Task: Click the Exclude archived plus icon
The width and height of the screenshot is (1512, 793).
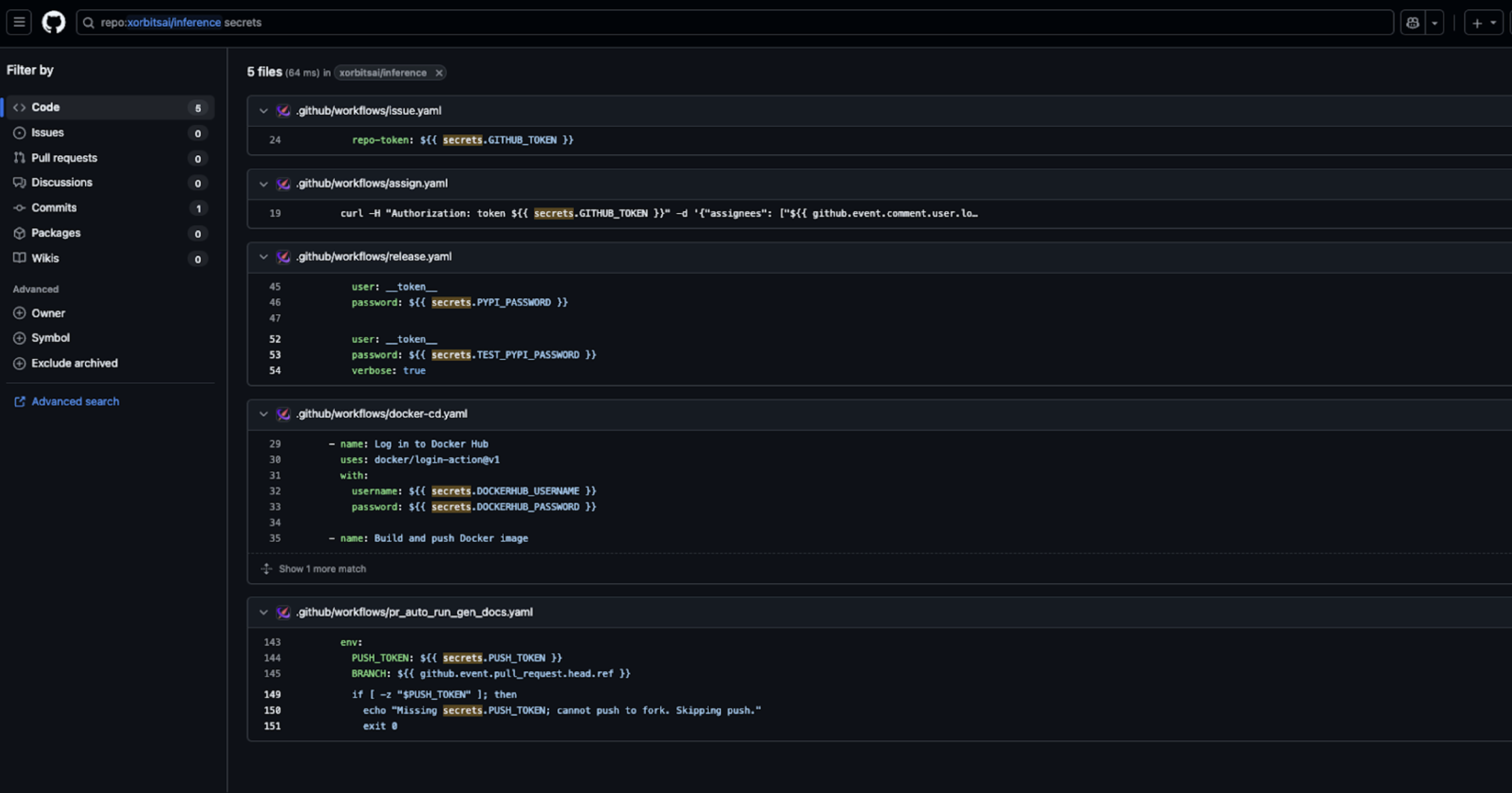Action: (x=20, y=363)
